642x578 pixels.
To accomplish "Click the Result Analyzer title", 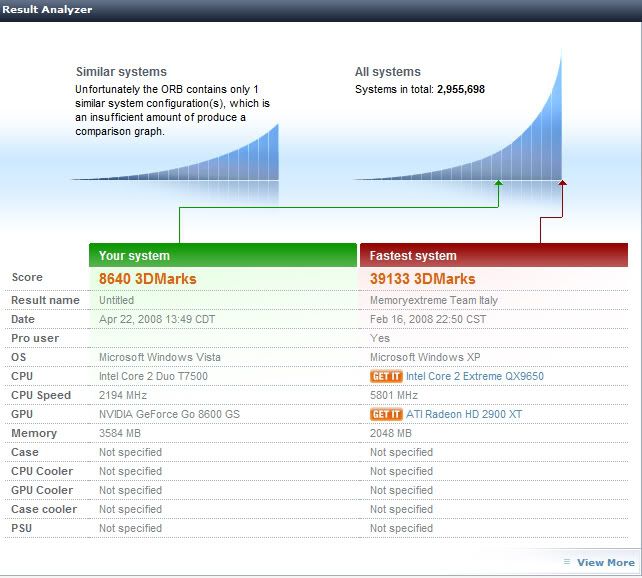I will (47, 9).
